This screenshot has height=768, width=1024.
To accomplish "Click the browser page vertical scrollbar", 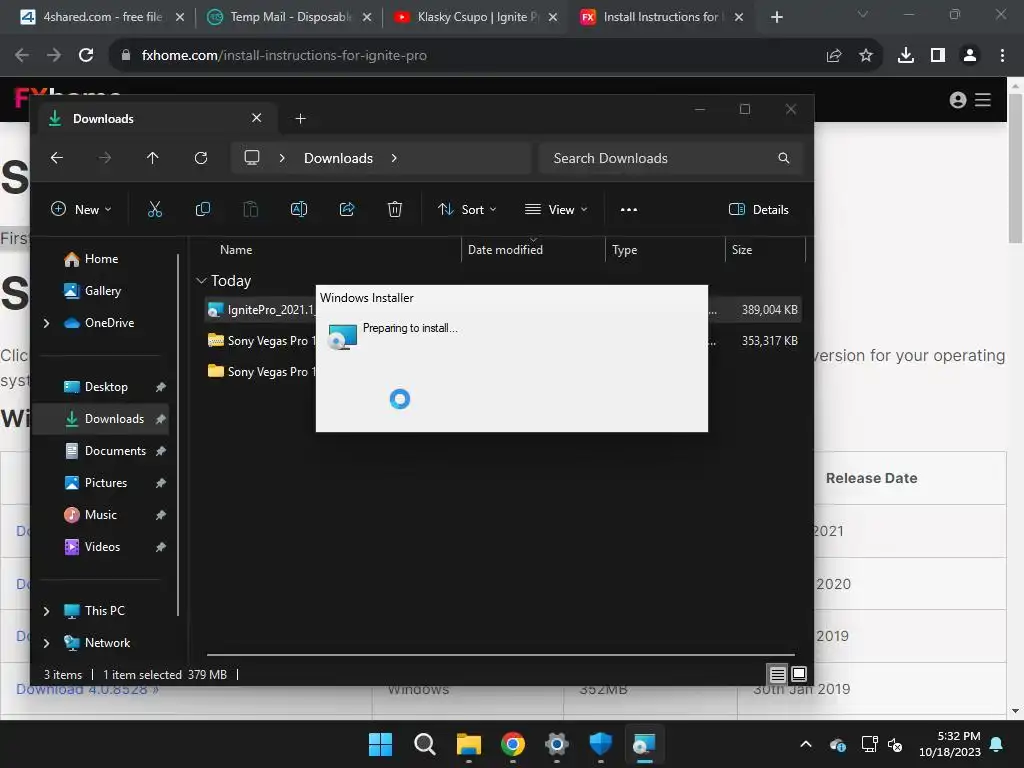I will [1015, 168].
